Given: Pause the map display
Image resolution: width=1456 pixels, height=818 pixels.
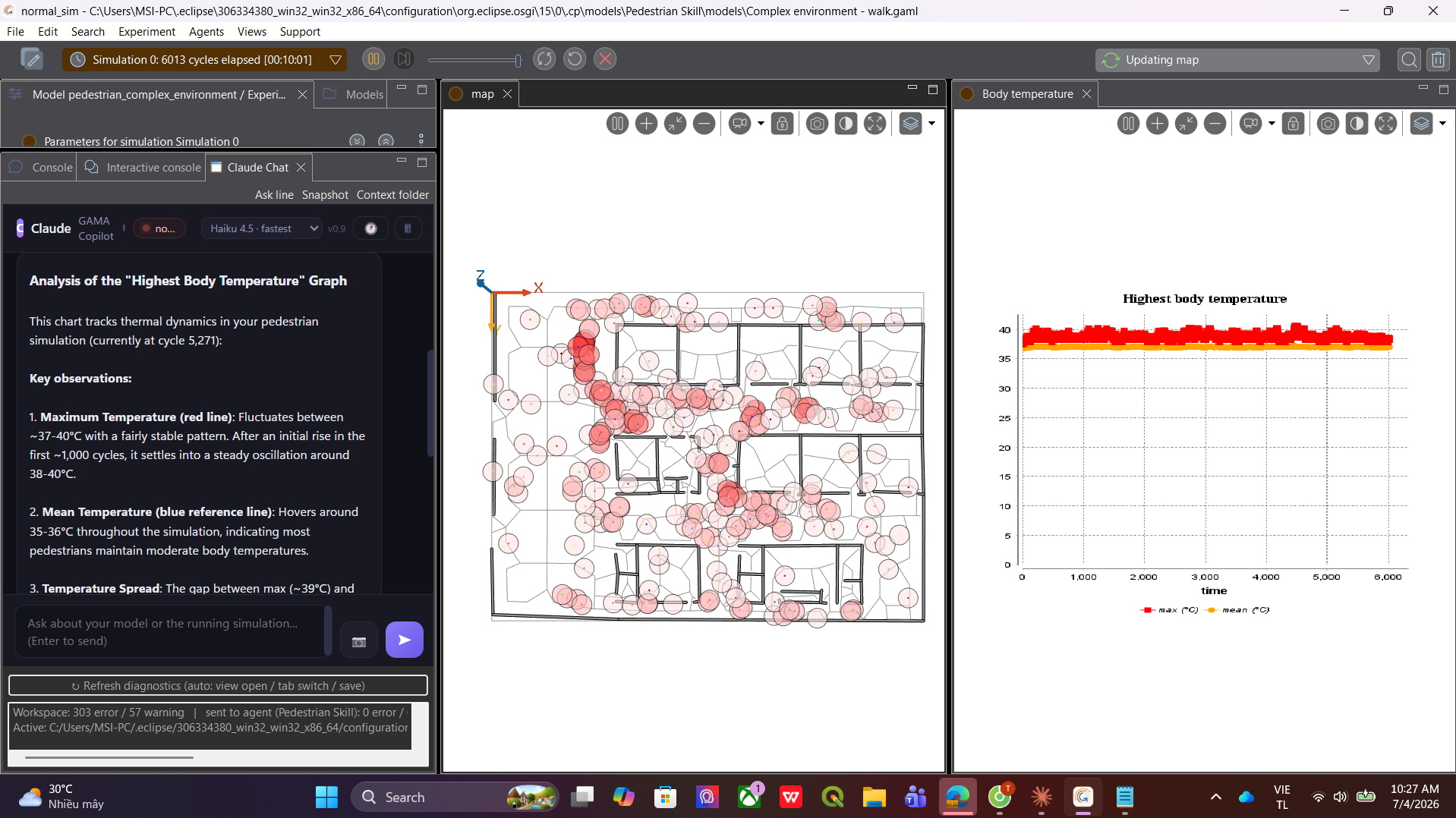Looking at the screenshot, I should point(617,124).
